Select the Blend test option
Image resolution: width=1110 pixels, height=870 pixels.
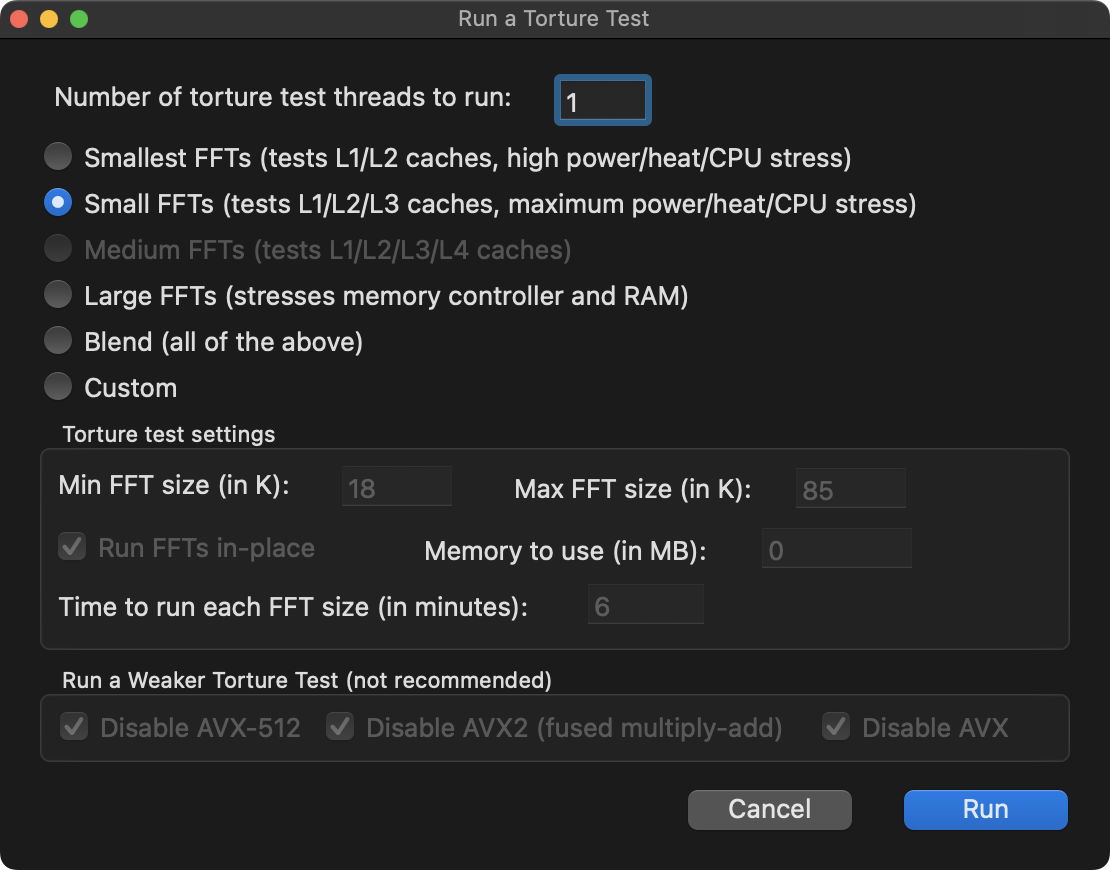pyautogui.click(x=58, y=341)
